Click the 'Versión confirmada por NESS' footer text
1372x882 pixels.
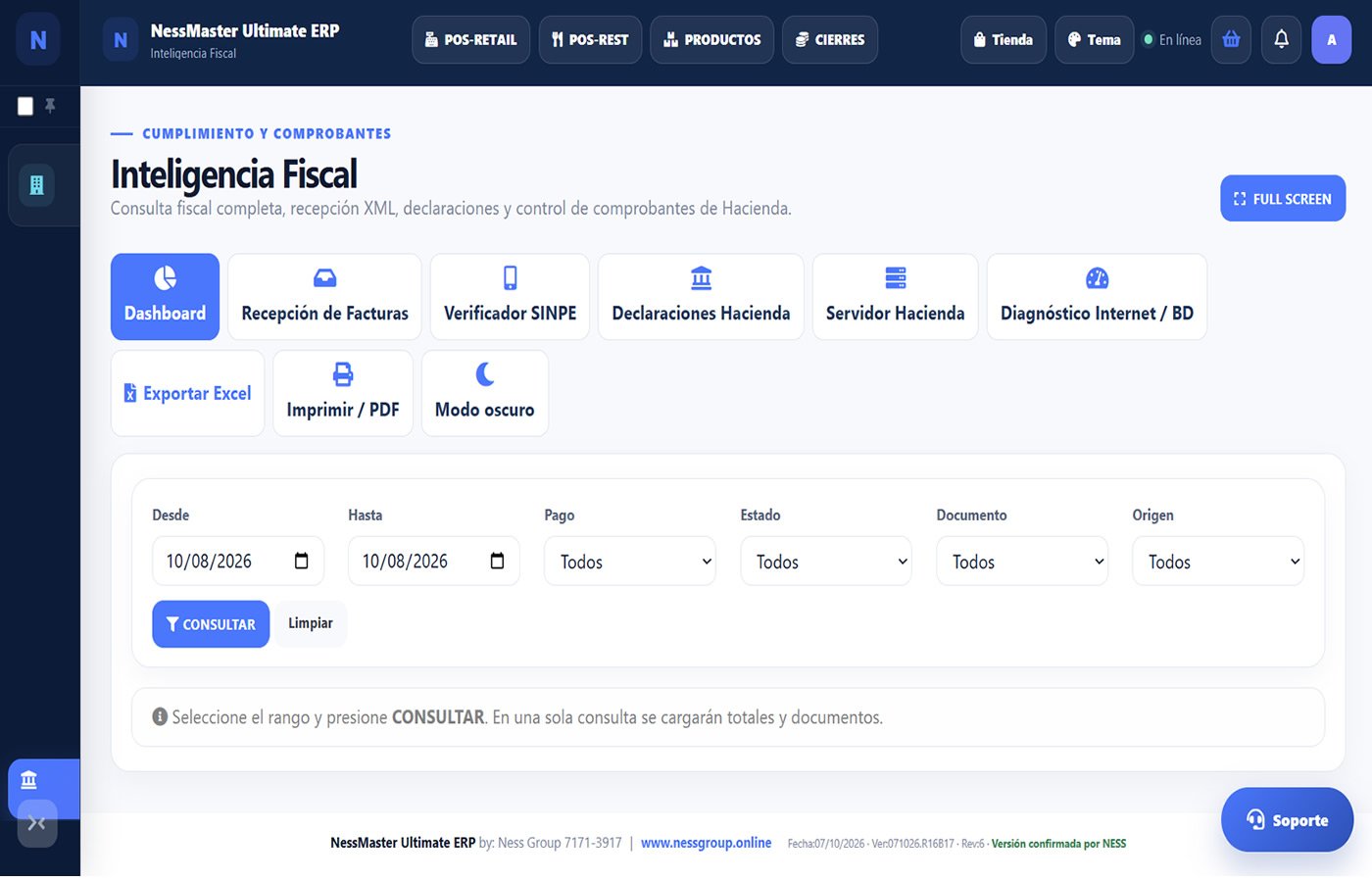[1058, 844]
